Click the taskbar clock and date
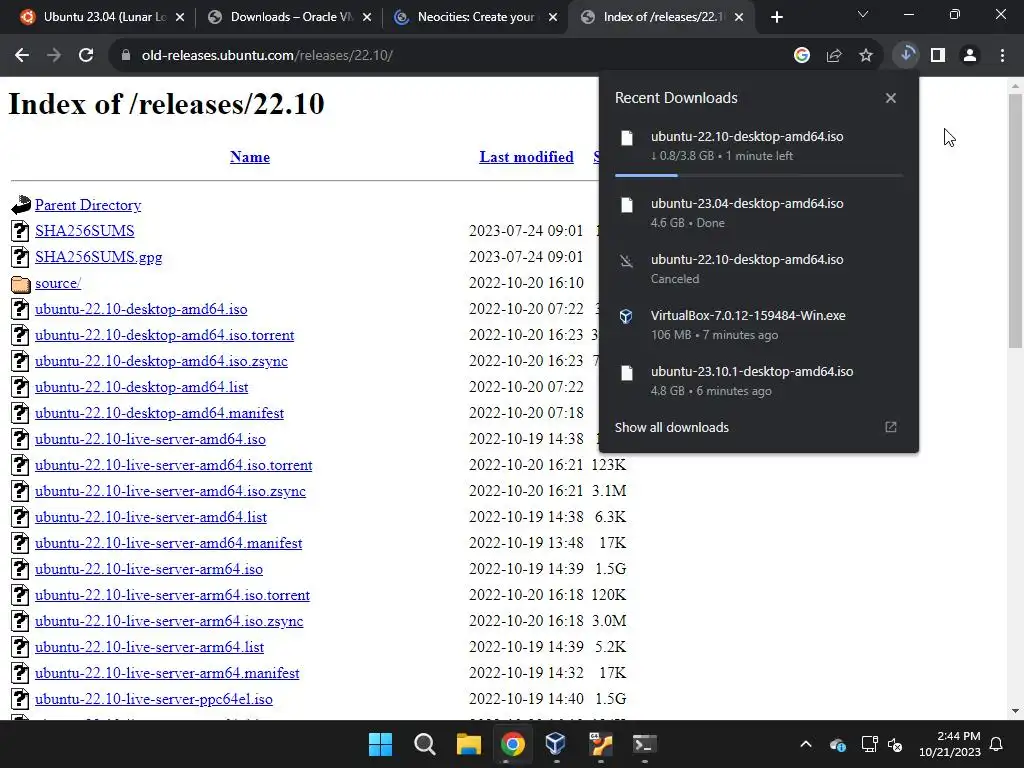Image resolution: width=1024 pixels, height=768 pixels. click(x=950, y=744)
